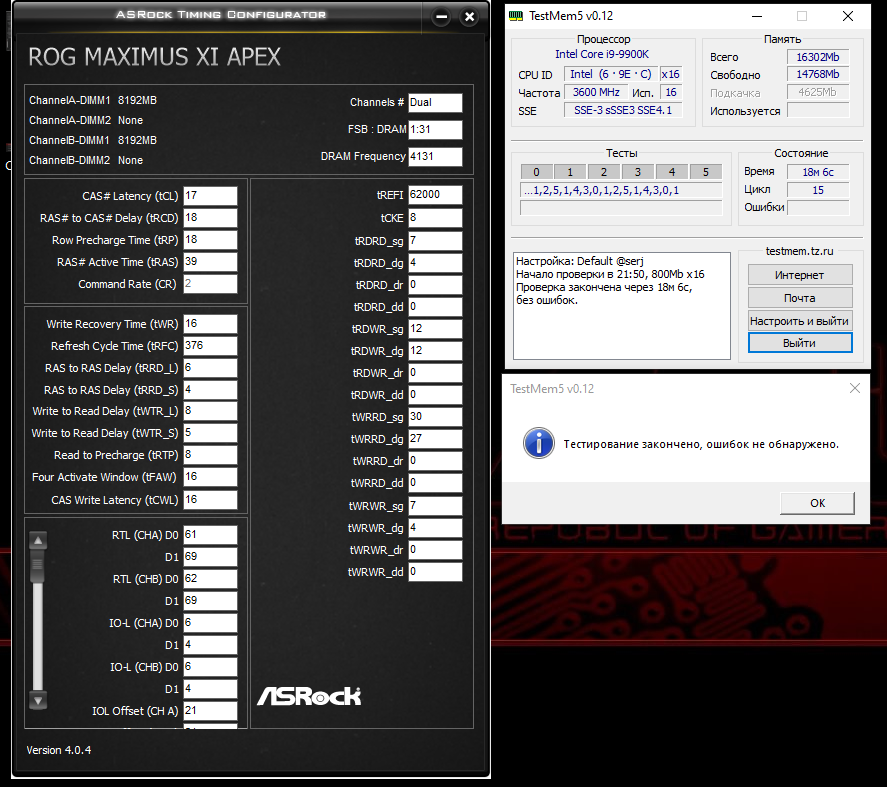Click the Version 4.0.4 label
The height and width of the screenshot is (787, 887).
tap(59, 750)
